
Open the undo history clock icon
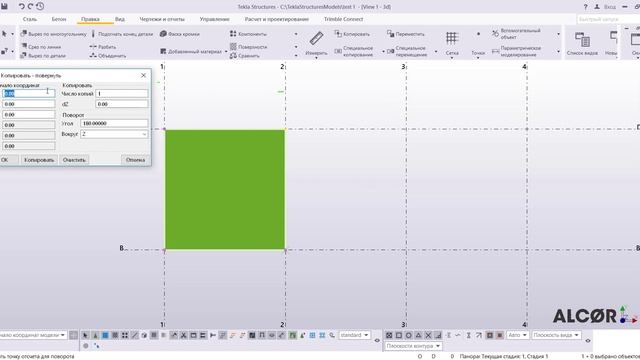coord(40,7)
